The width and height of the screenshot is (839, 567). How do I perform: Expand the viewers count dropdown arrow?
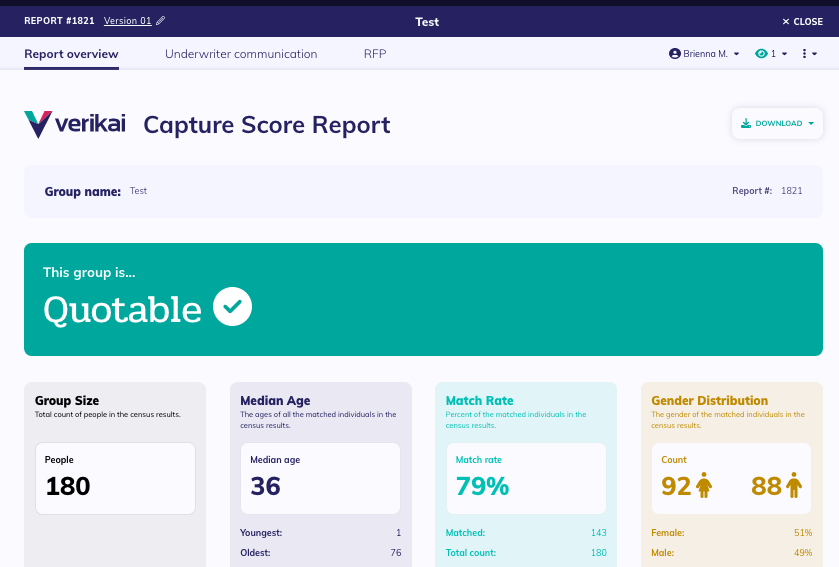click(784, 54)
